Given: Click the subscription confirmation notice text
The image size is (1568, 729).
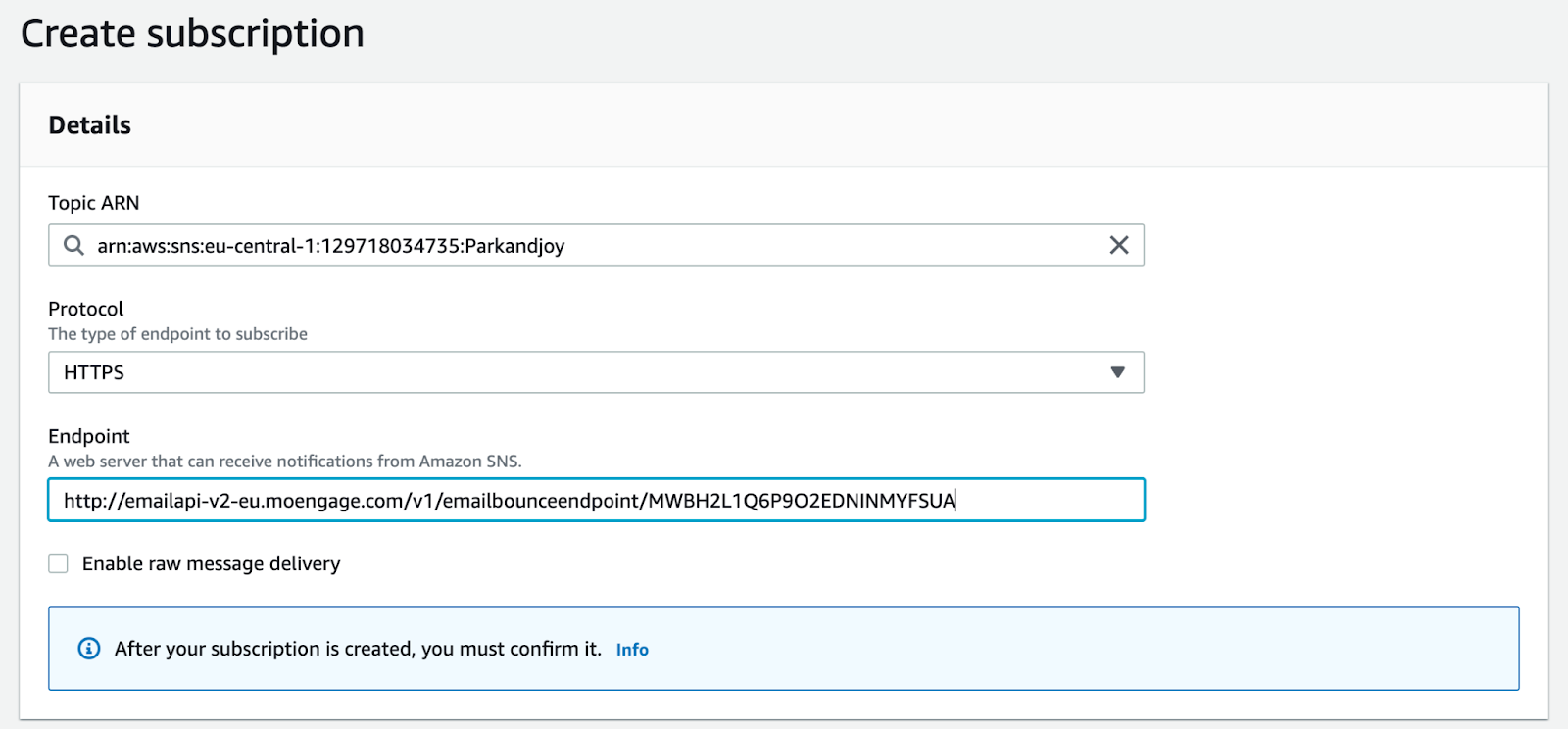Looking at the screenshot, I should [358, 649].
